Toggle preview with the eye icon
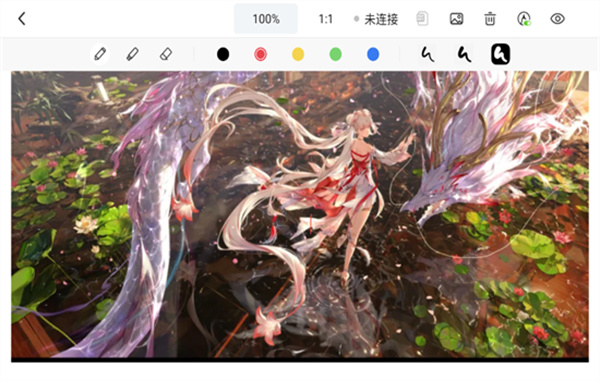This screenshot has height=381, width=600. [558, 19]
